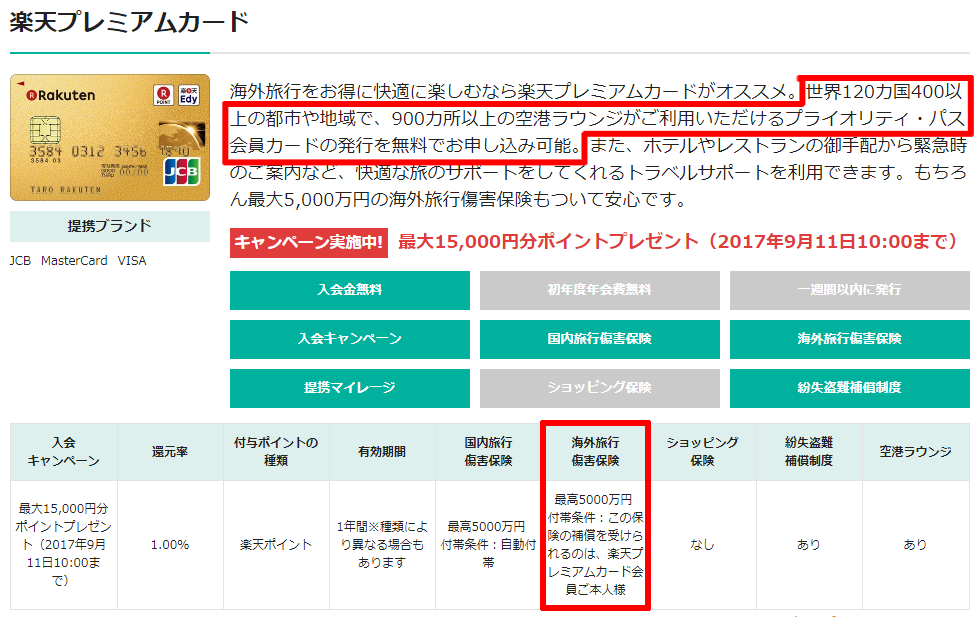Click the 国内旅行傷害保険 table header
Viewport: 977px width, 617px height.
tap(488, 452)
